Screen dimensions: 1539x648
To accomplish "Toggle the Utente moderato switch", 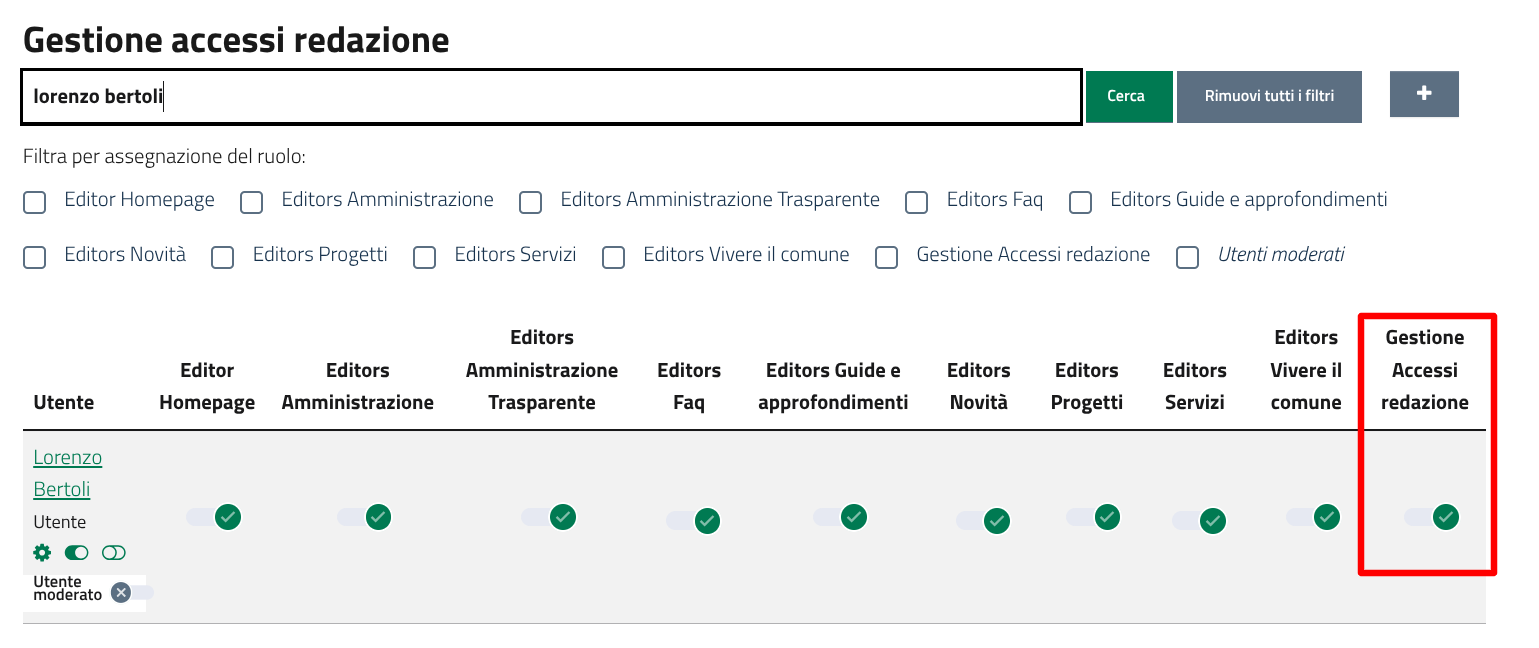I will click(128, 593).
